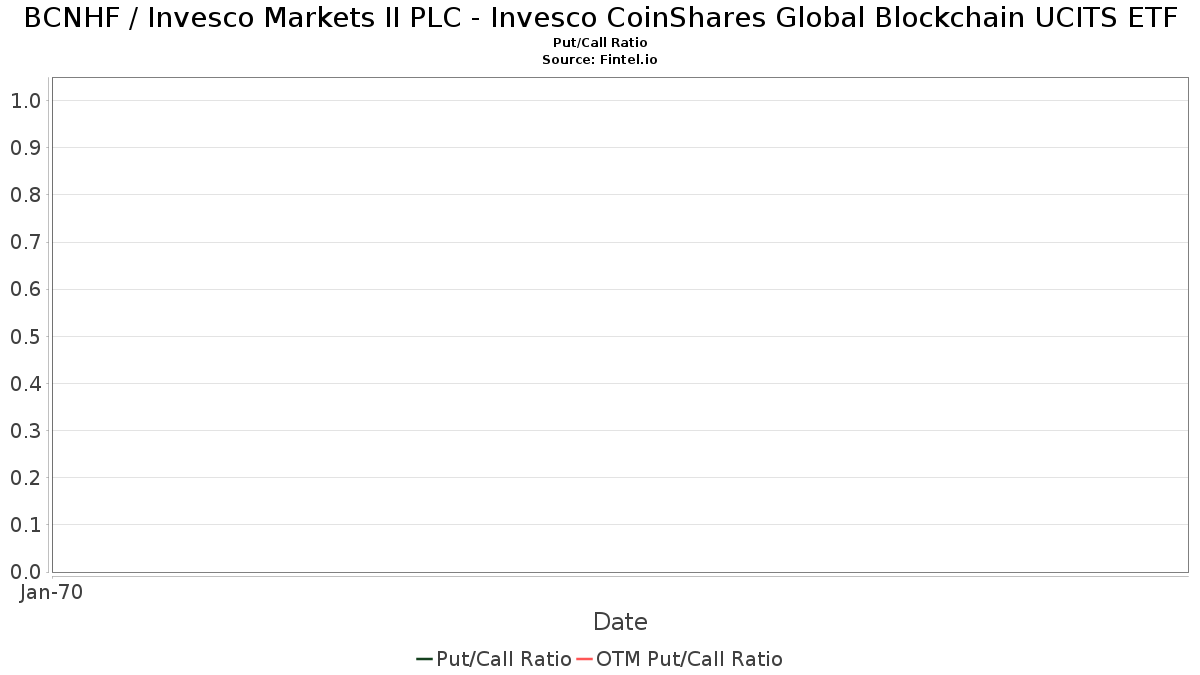Click the Date axis title
Image resolution: width=1200 pixels, height=675 pixels.
coord(620,622)
